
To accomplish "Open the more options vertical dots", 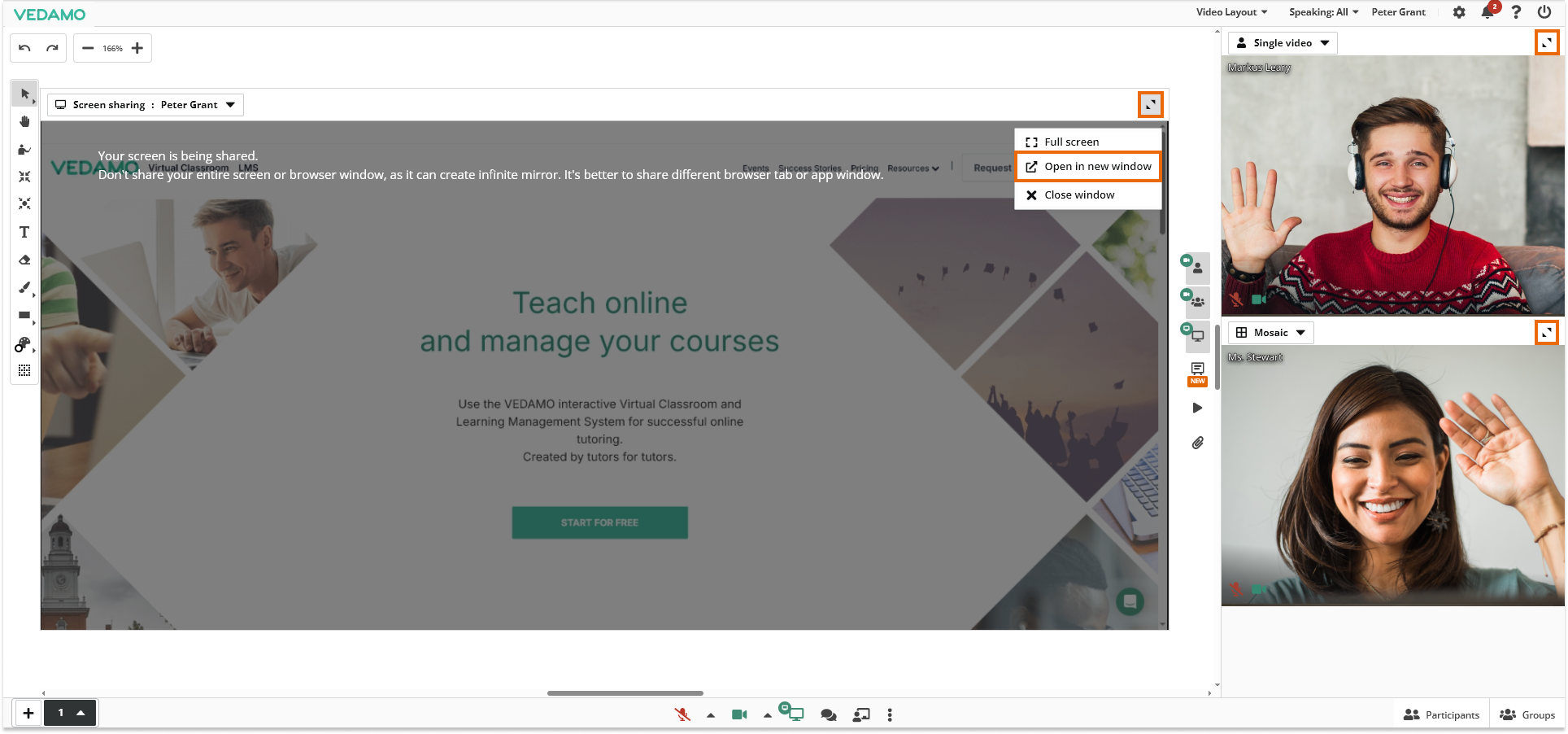I will pos(890,715).
